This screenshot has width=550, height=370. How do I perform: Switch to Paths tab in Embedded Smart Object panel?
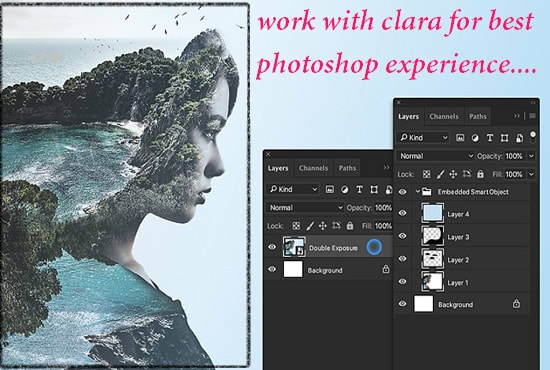(x=478, y=116)
